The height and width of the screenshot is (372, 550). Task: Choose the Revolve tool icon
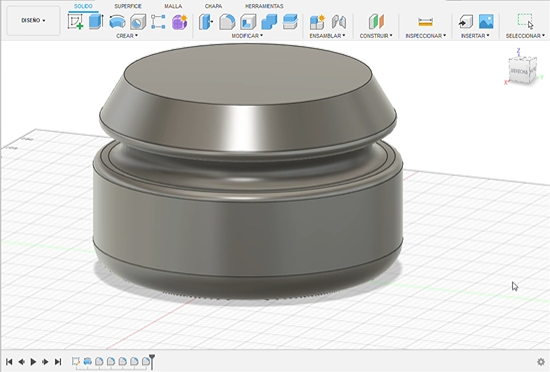[117, 22]
